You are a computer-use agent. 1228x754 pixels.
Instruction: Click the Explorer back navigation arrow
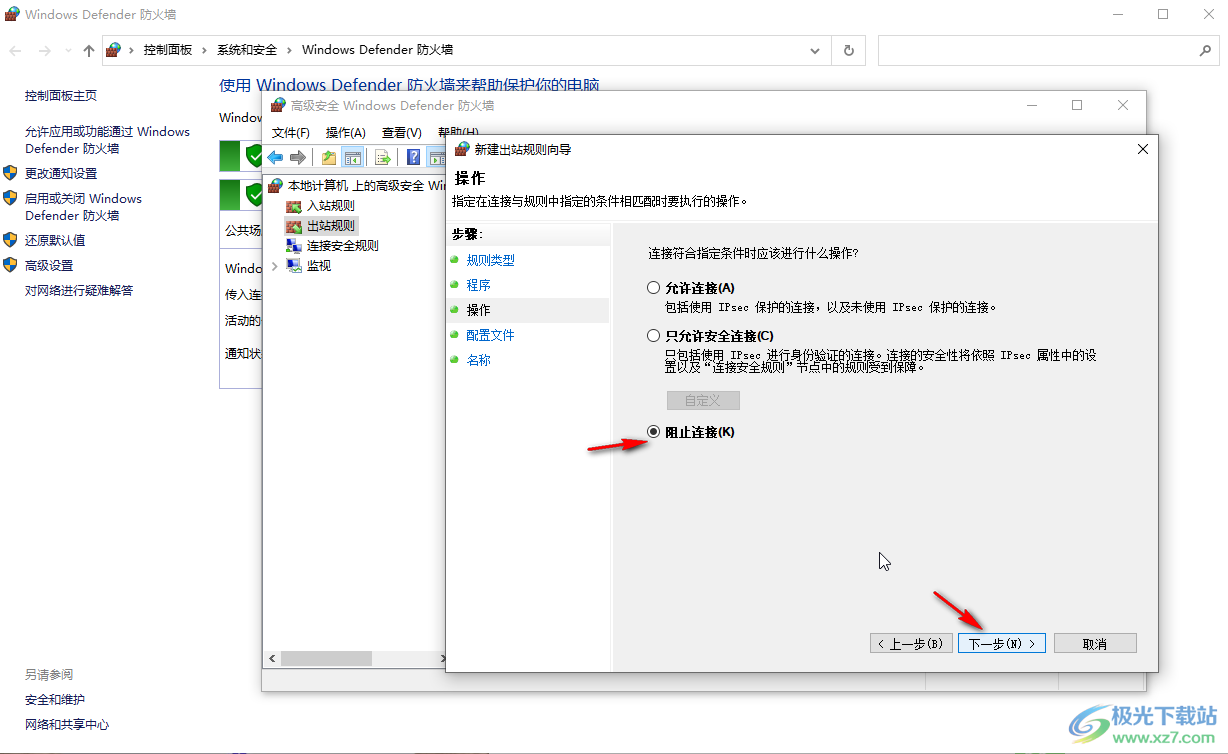coord(16,50)
